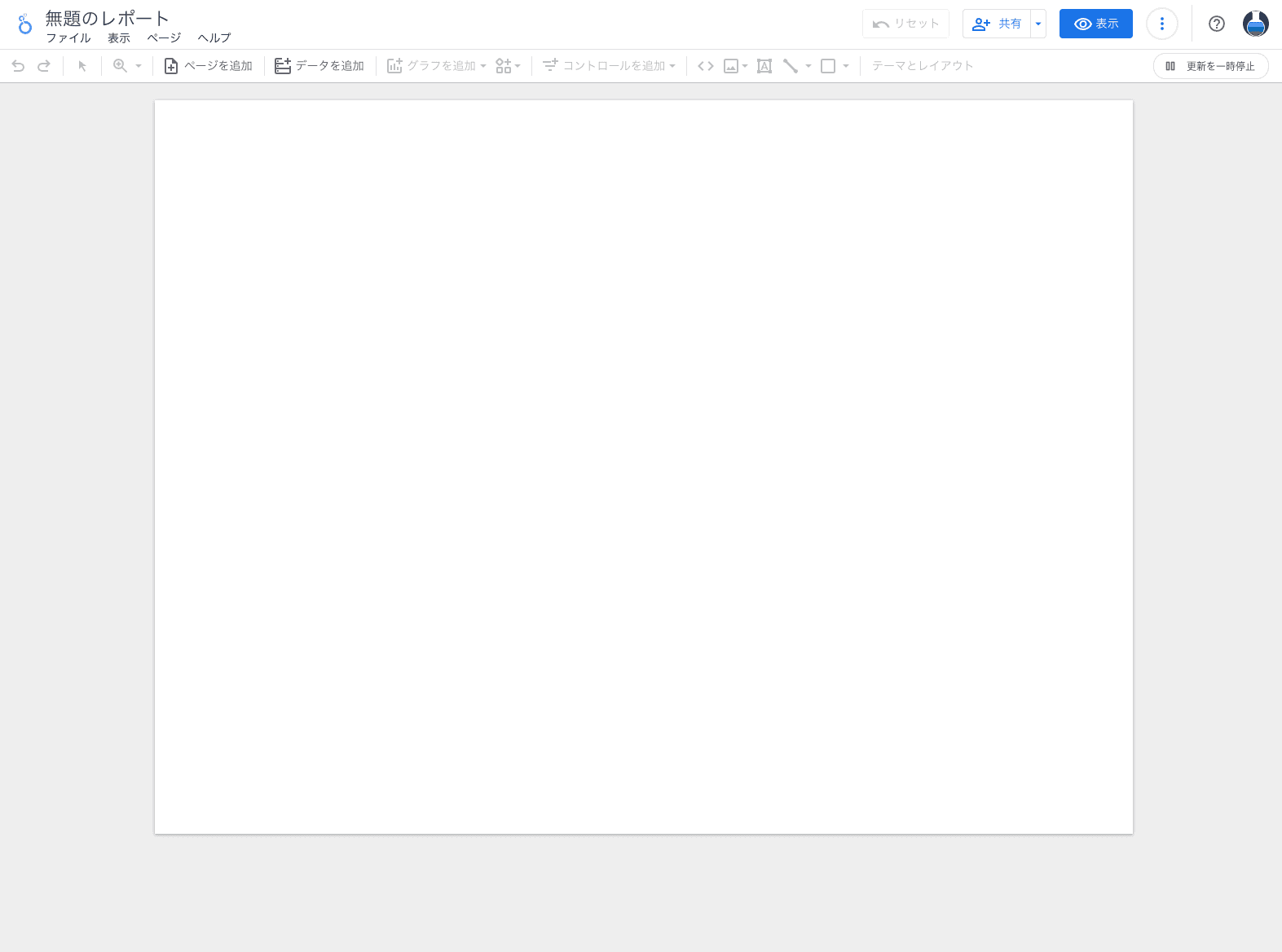Click the ページを追加 button
The image size is (1282, 952).
[209, 66]
